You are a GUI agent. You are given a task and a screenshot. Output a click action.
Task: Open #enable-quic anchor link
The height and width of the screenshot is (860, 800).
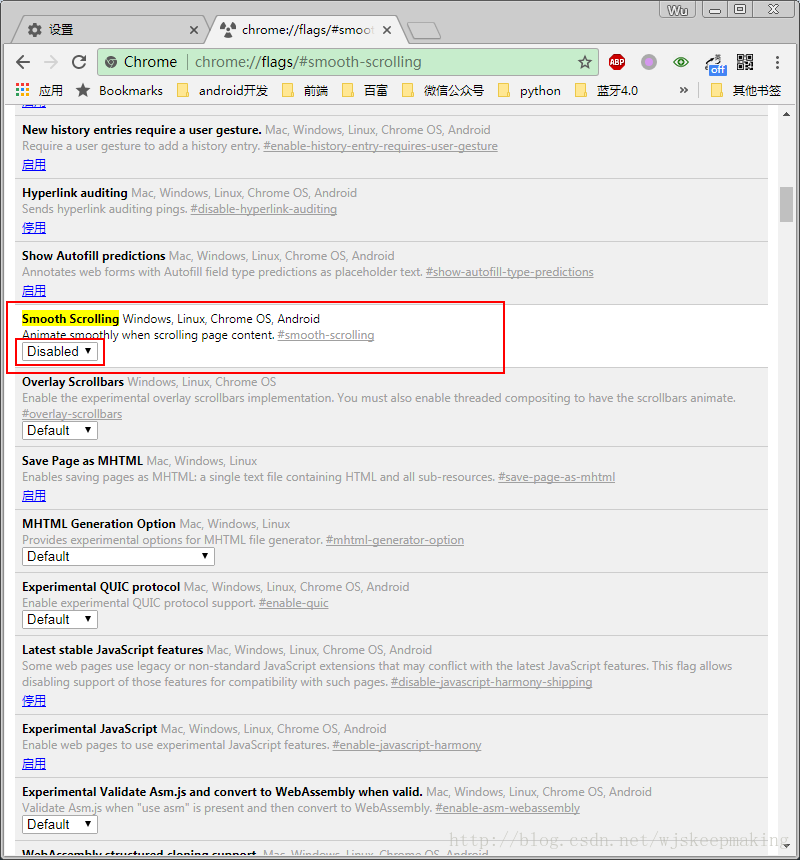tap(294, 603)
